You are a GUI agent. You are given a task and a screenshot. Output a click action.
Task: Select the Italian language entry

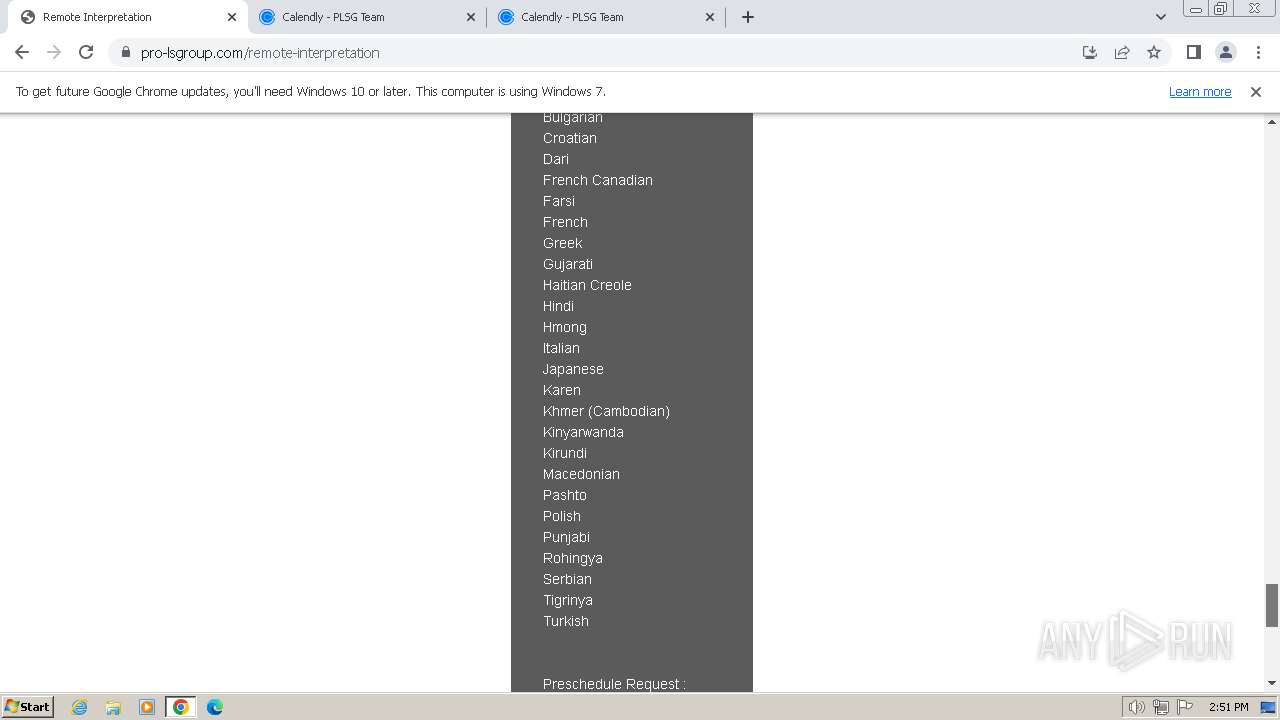click(x=561, y=348)
